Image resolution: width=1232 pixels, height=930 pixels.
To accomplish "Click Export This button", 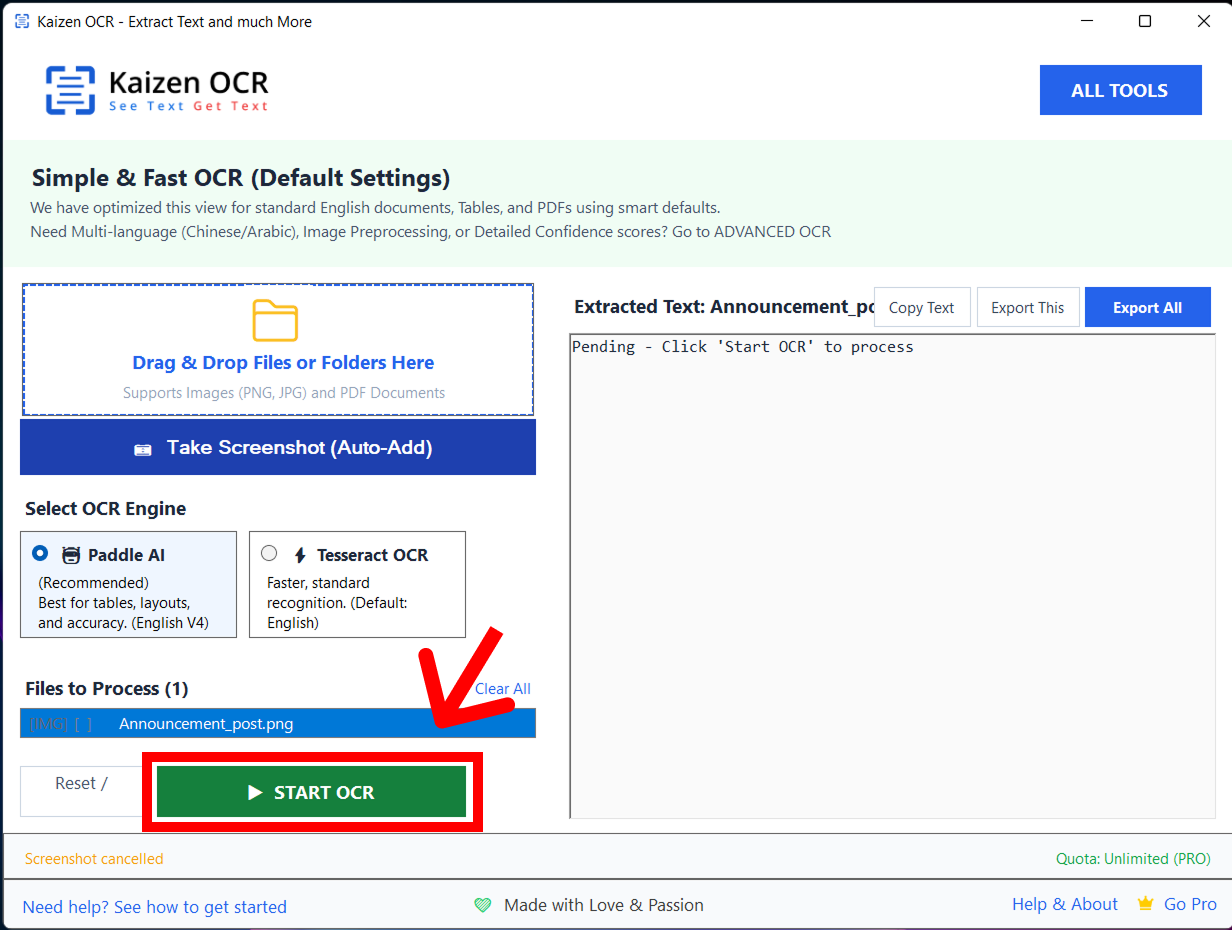I will pyautogui.click(x=1027, y=308).
